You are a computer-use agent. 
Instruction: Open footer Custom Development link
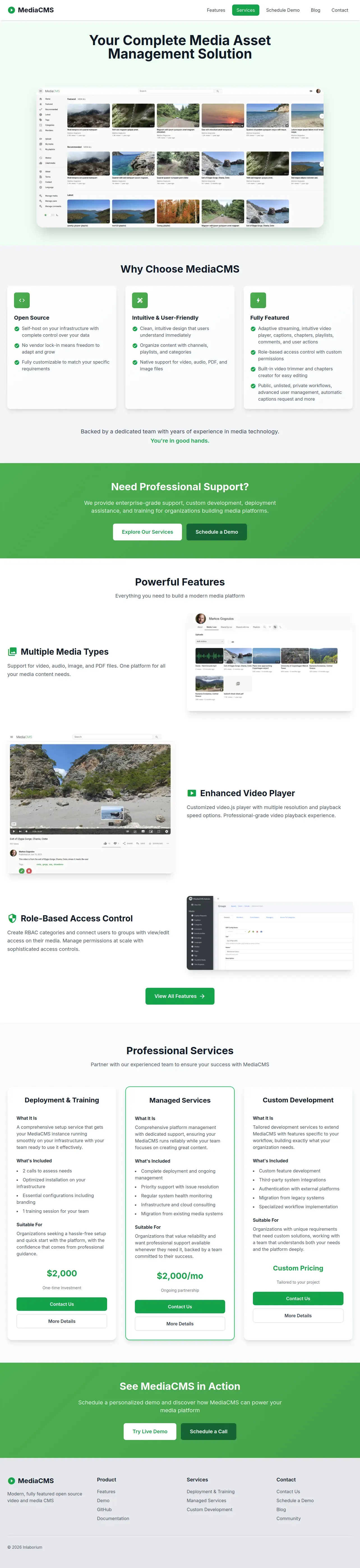209,1509
